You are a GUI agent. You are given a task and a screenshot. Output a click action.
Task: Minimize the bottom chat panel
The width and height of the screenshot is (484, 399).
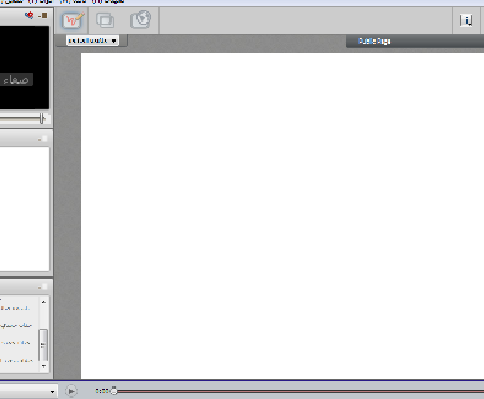point(42,287)
